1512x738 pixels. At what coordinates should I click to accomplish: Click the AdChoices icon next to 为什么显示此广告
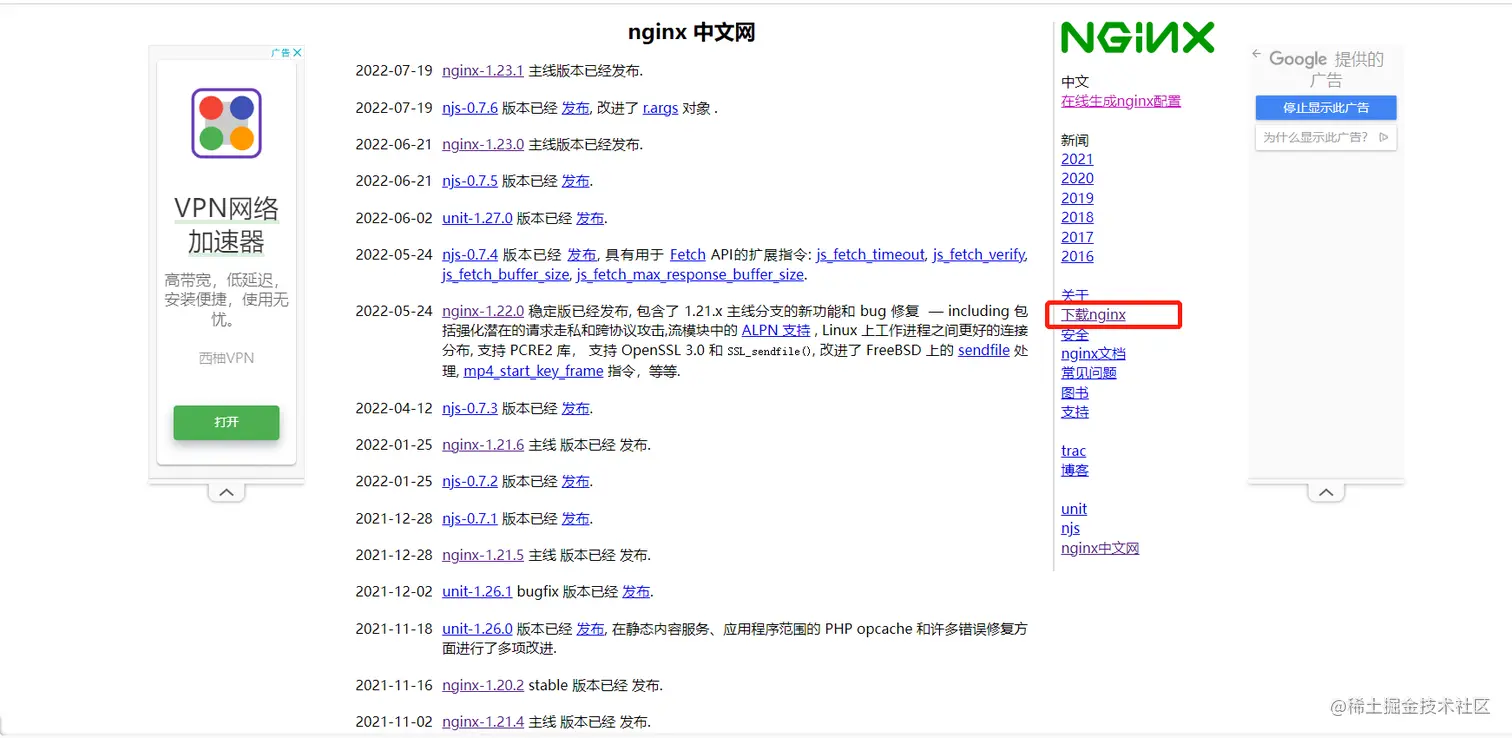point(1384,137)
